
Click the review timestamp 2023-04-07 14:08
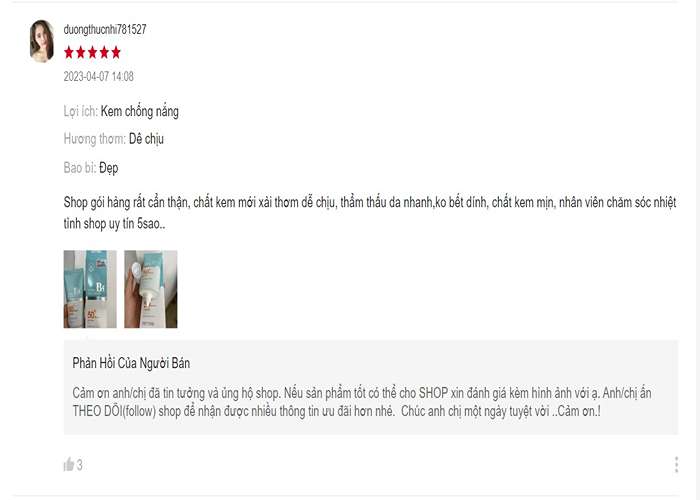pos(99,76)
